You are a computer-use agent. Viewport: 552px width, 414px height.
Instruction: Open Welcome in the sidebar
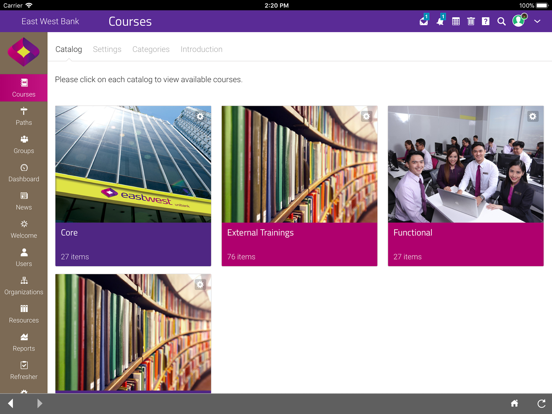tap(24, 229)
